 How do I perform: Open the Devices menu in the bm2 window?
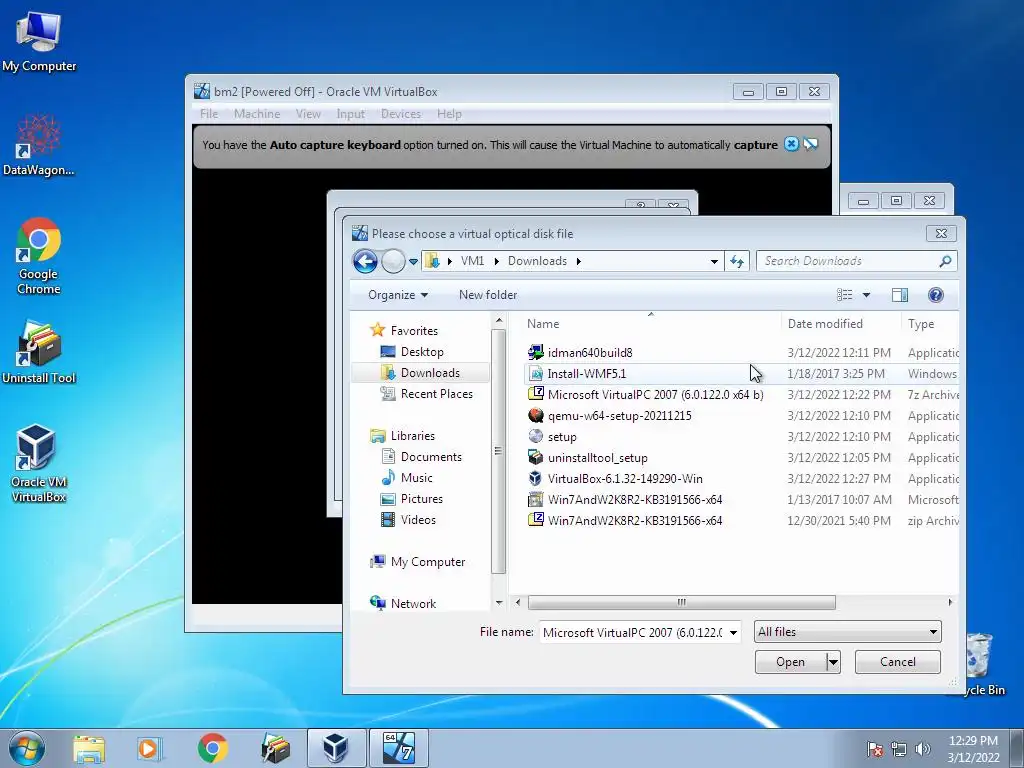(401, 114)
